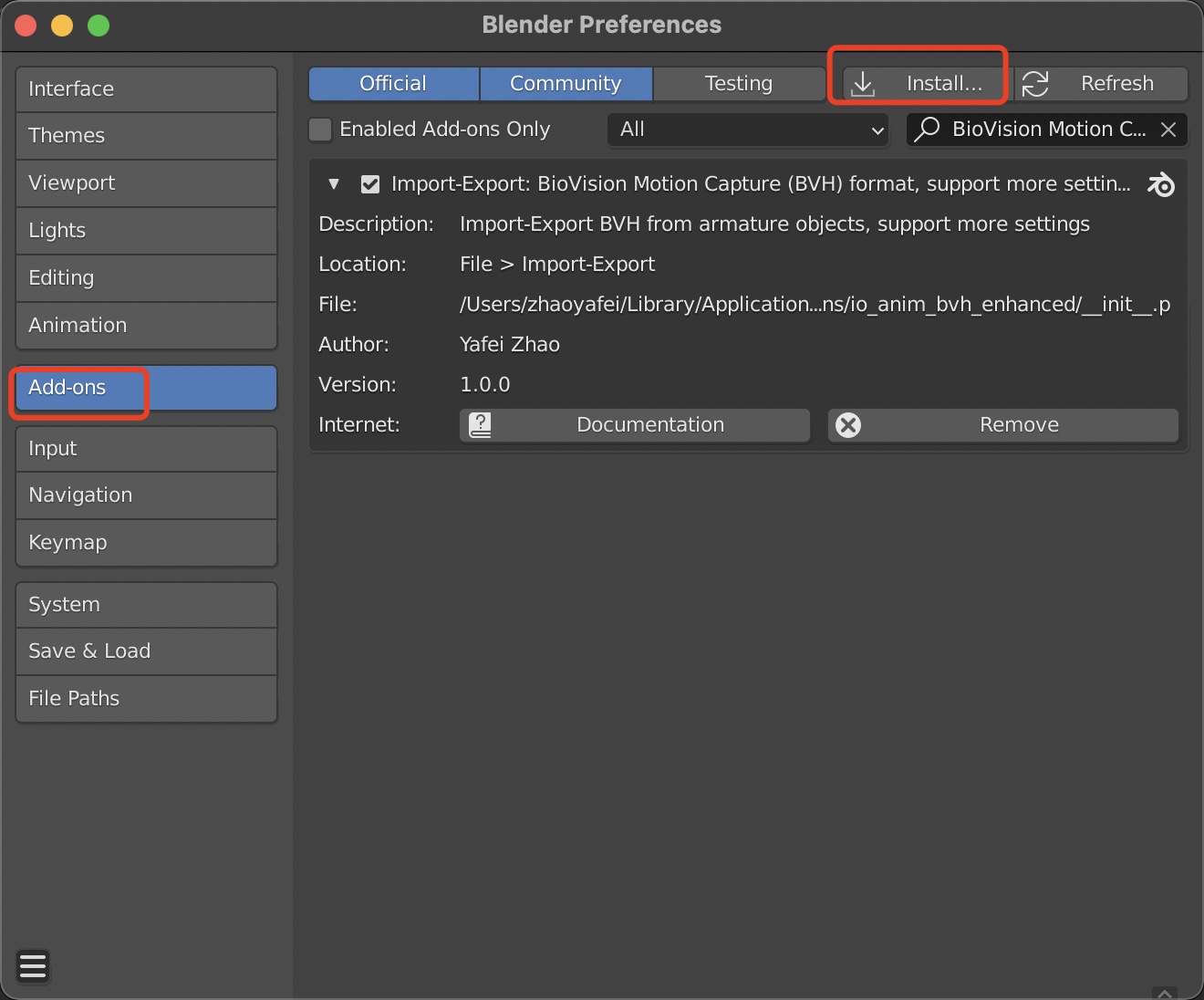The image size is (1204, 1000).
Task: Click the circular arrows icon on the Refresh button
Action: tap(1035, 84)
